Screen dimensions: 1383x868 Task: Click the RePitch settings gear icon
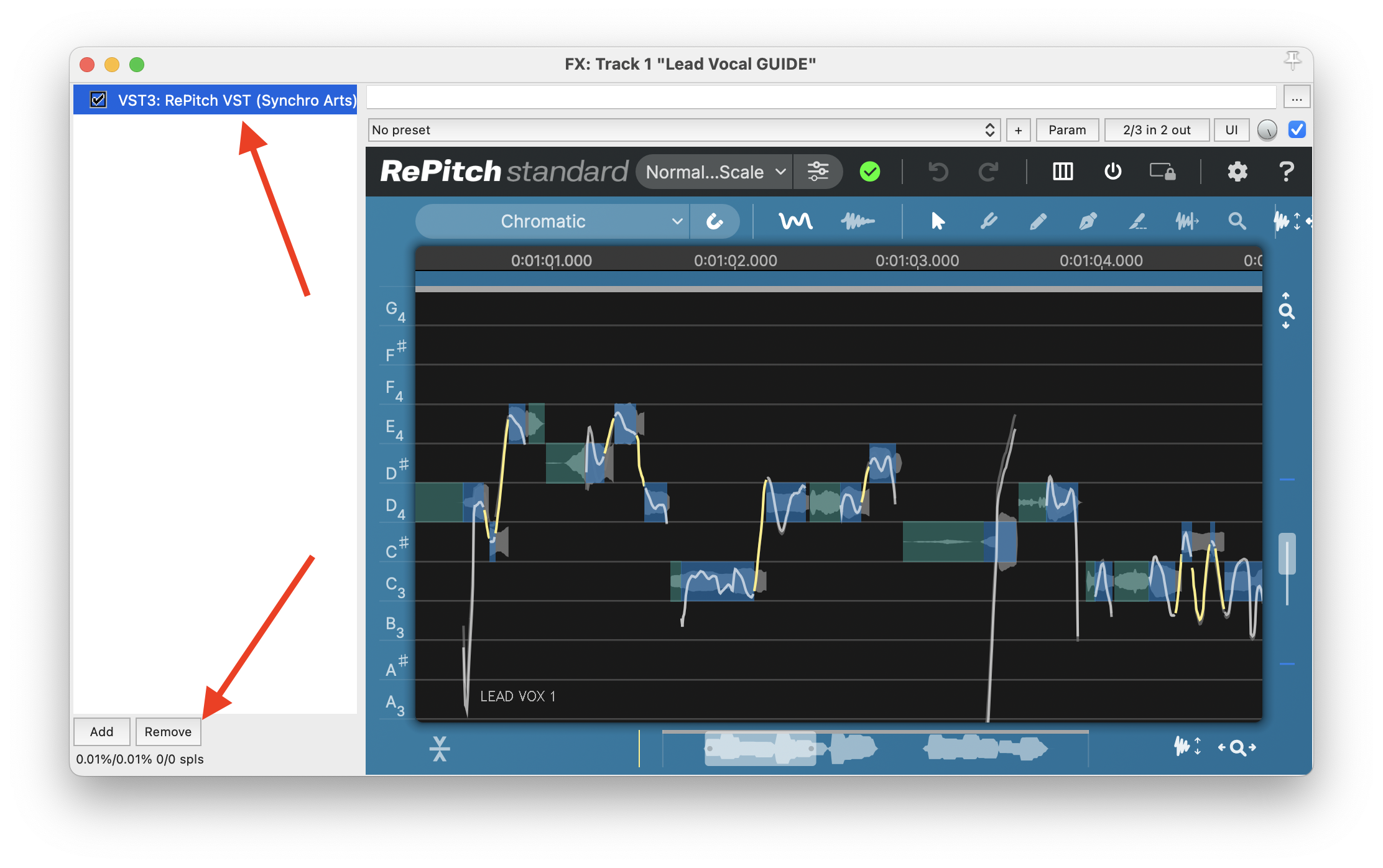pos(1237,172)
